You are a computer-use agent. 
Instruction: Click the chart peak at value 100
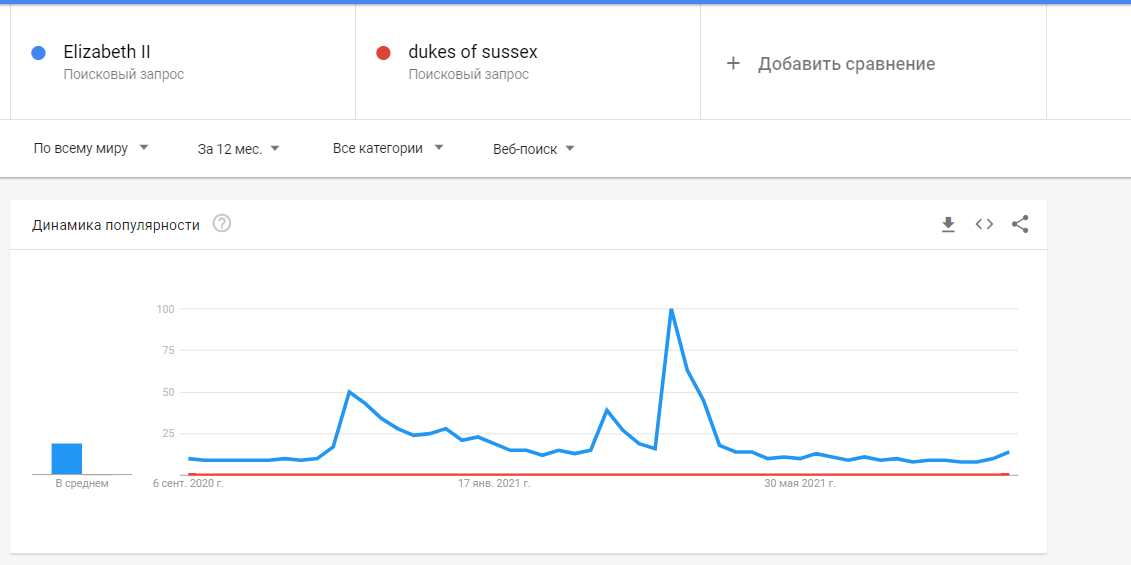672,310
